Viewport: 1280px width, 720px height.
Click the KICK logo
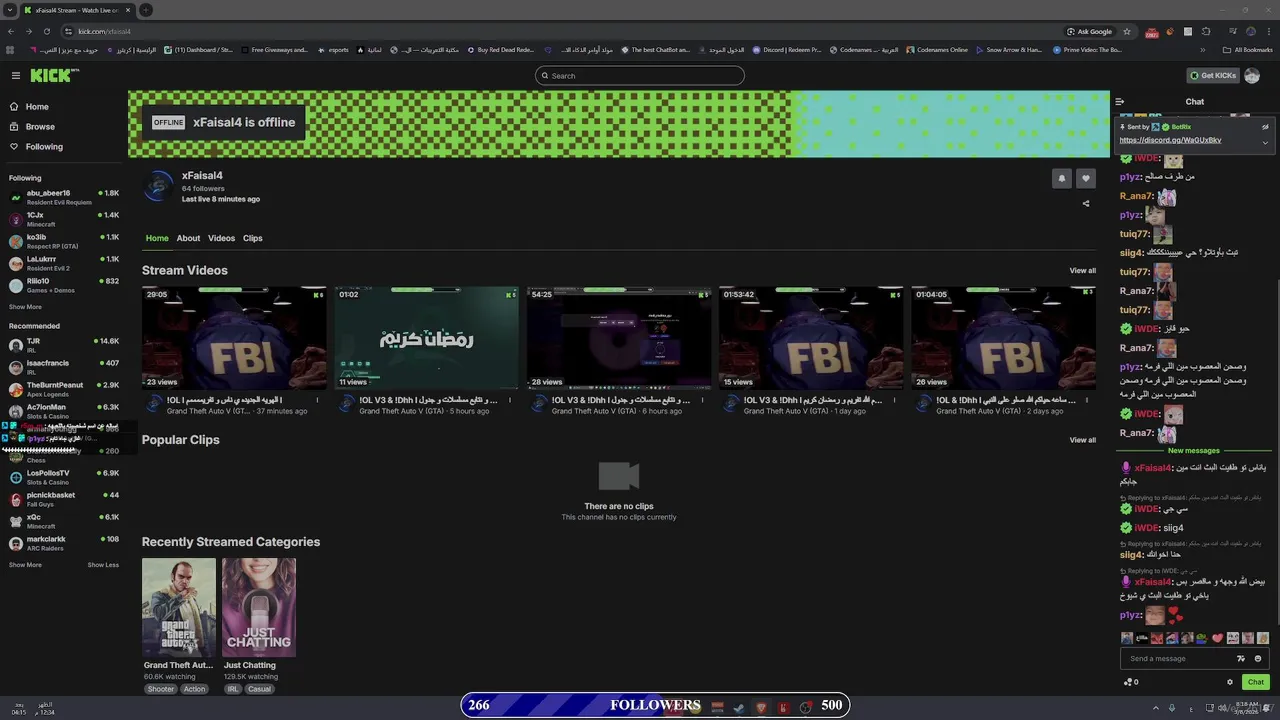point(53,76)
